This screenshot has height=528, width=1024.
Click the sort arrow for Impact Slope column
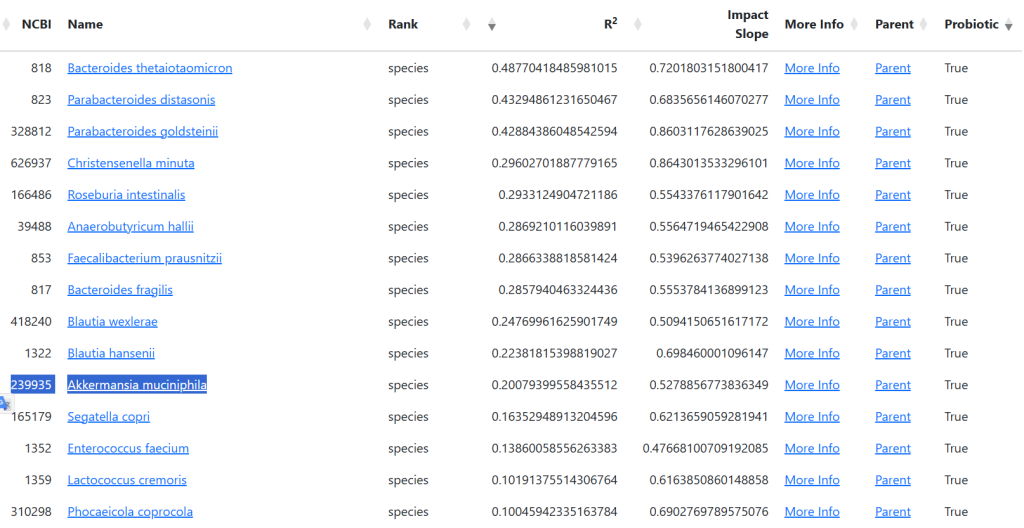(x=638, y=25)
